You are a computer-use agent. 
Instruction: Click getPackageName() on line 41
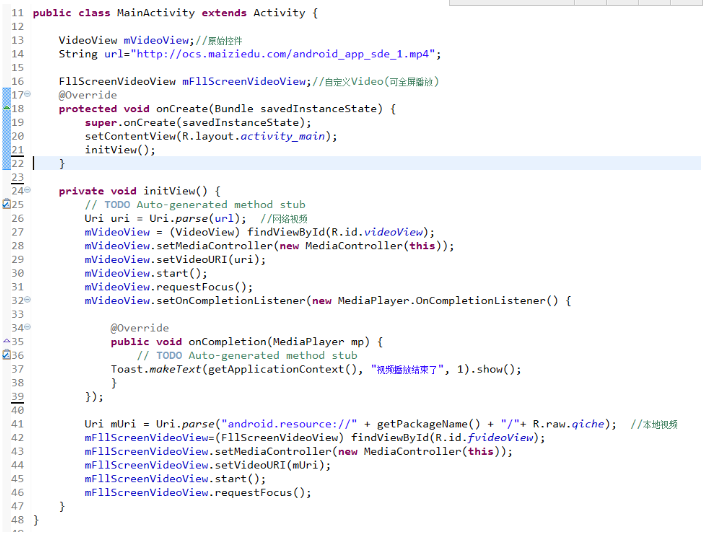click(x=428, y=424)
